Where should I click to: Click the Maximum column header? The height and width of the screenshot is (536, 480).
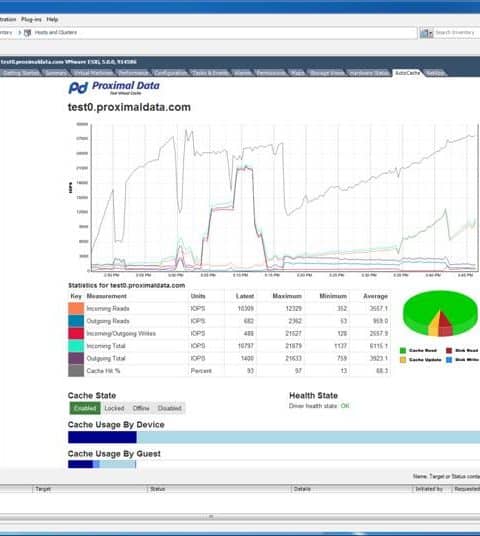coord(287,296)
